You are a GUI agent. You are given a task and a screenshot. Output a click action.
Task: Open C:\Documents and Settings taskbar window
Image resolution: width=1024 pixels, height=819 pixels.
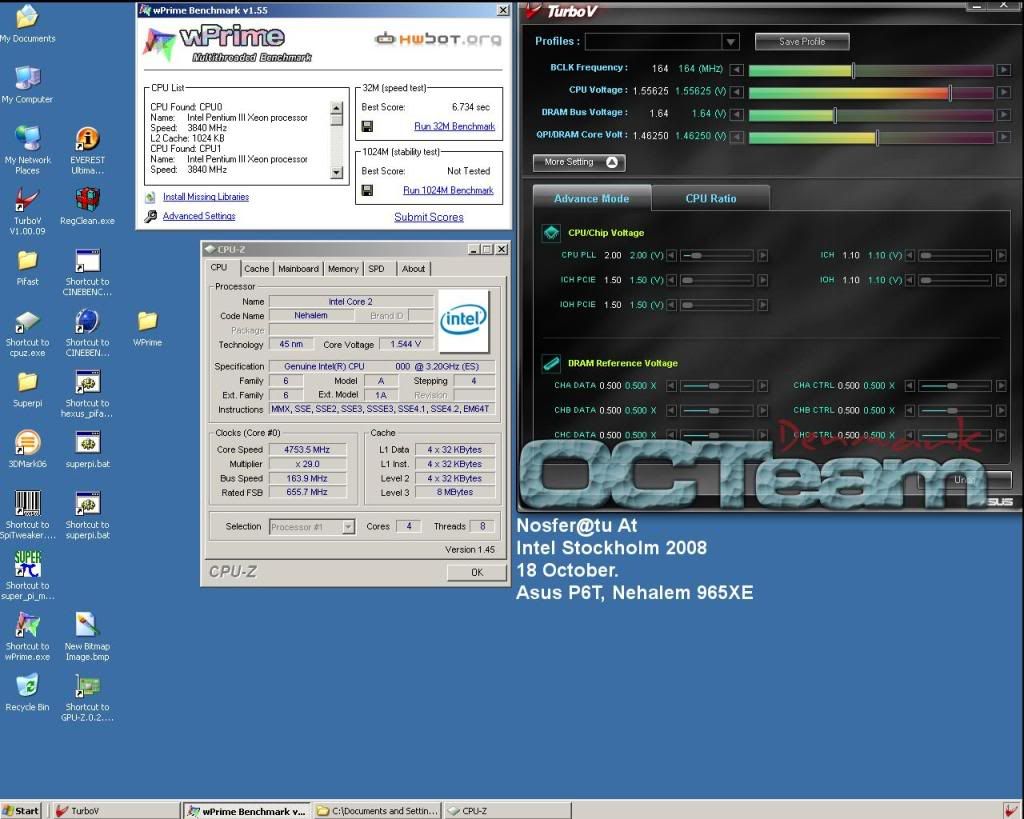point(377,811)
